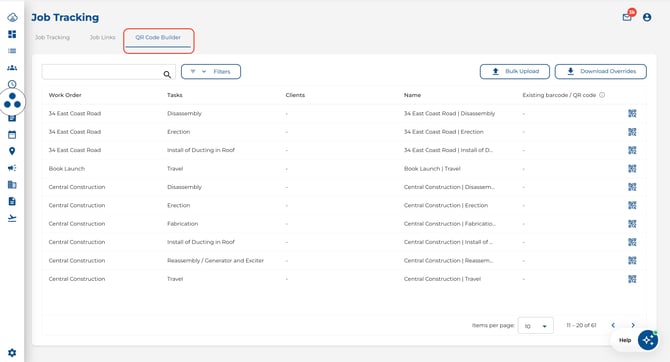This screenshot has height=362, width=670.
Task: Go to next page of results
Action: (x=633, y=325)
